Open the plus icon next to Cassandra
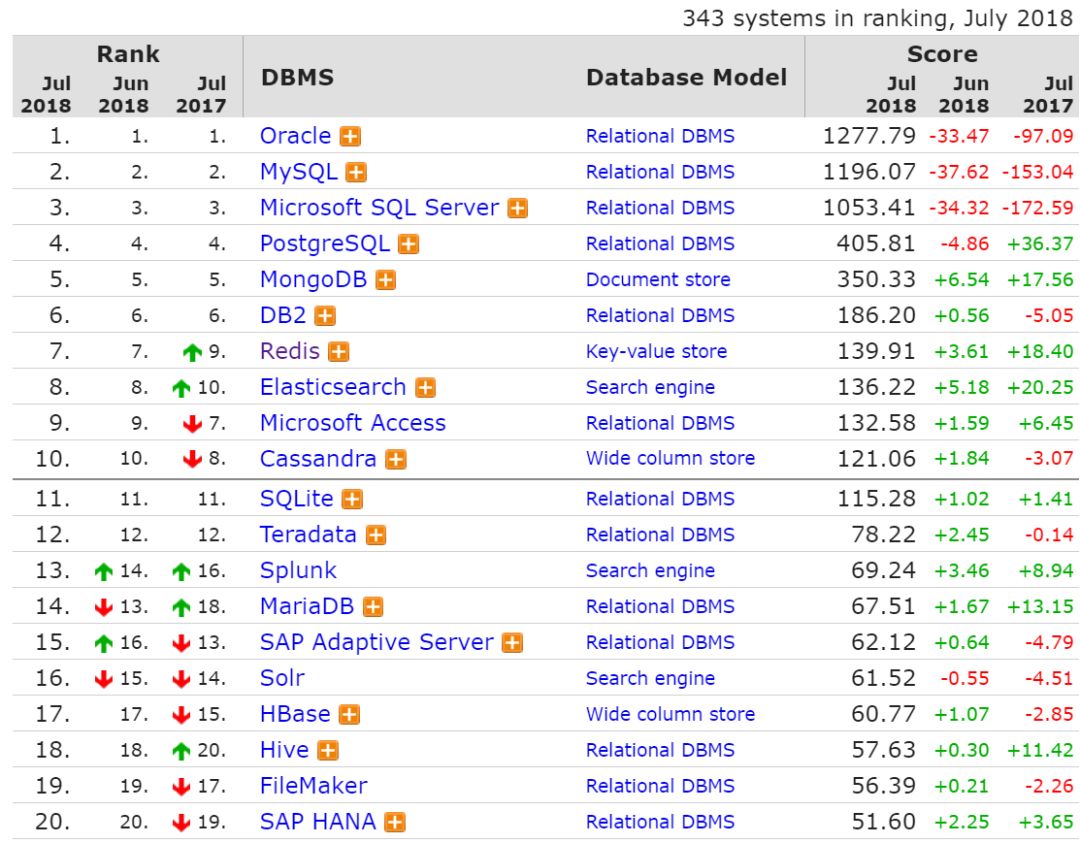The width and height of the screenshot is (1080, 843). (396, 459)
